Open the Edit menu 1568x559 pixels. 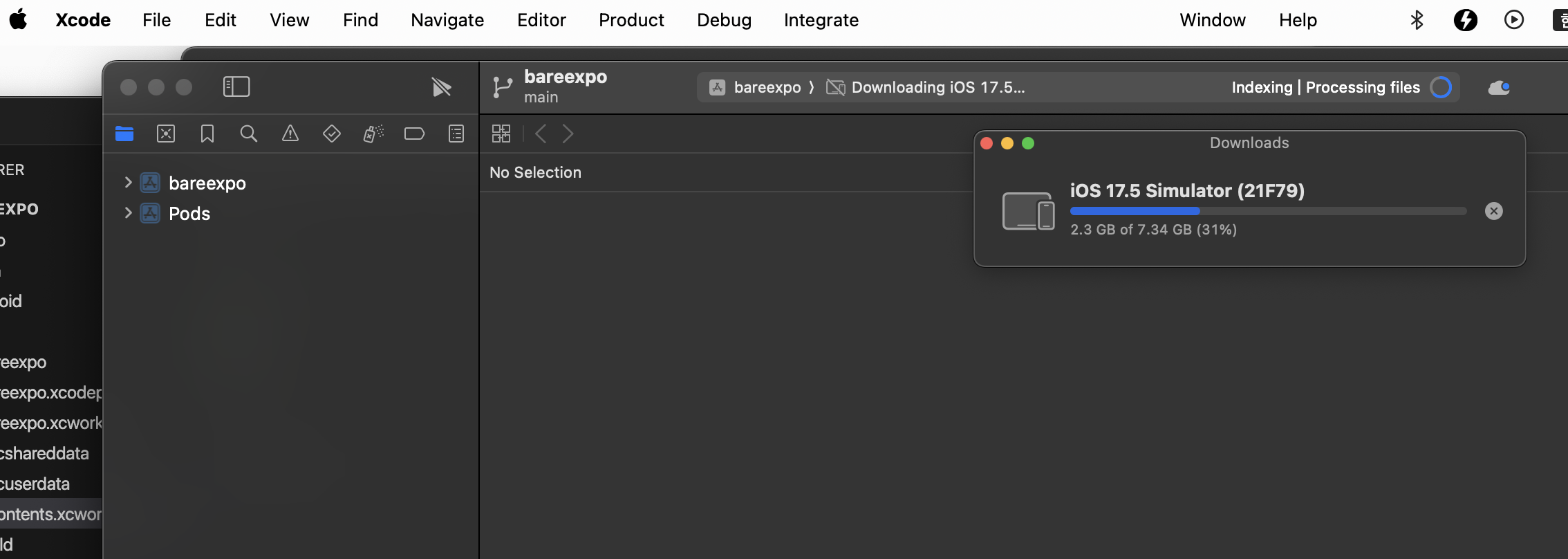point(221,20)
